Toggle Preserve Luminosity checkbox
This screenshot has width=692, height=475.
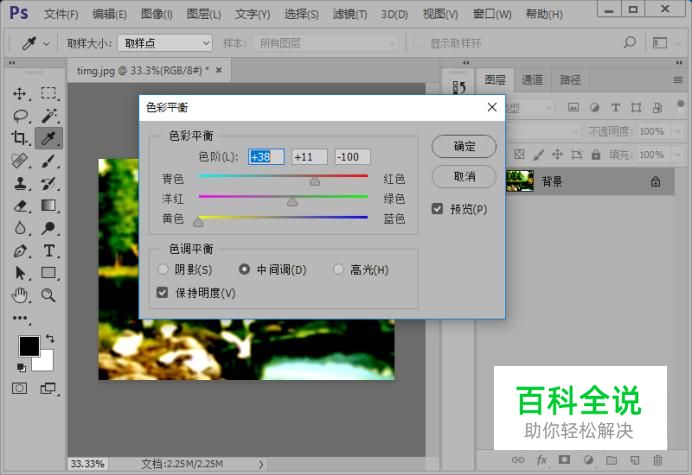point(162,292)
